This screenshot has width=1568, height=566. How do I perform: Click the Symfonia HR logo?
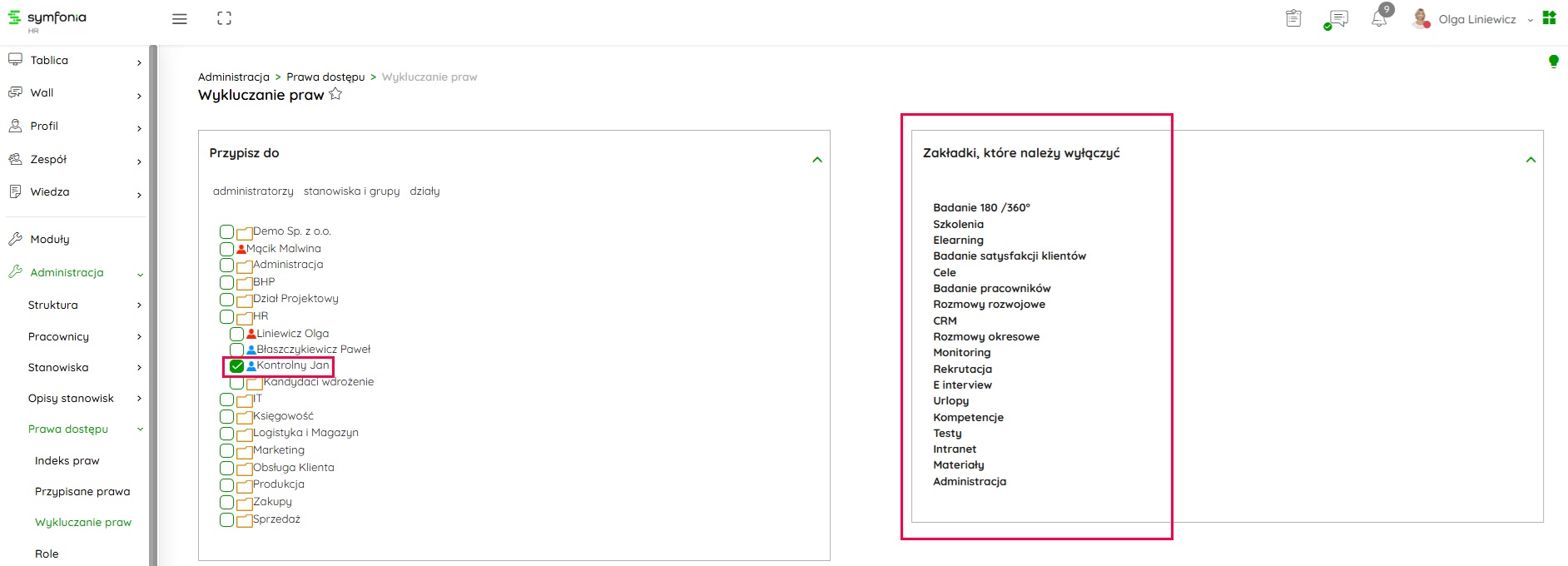pyautogui.click(x=47, y=19)
